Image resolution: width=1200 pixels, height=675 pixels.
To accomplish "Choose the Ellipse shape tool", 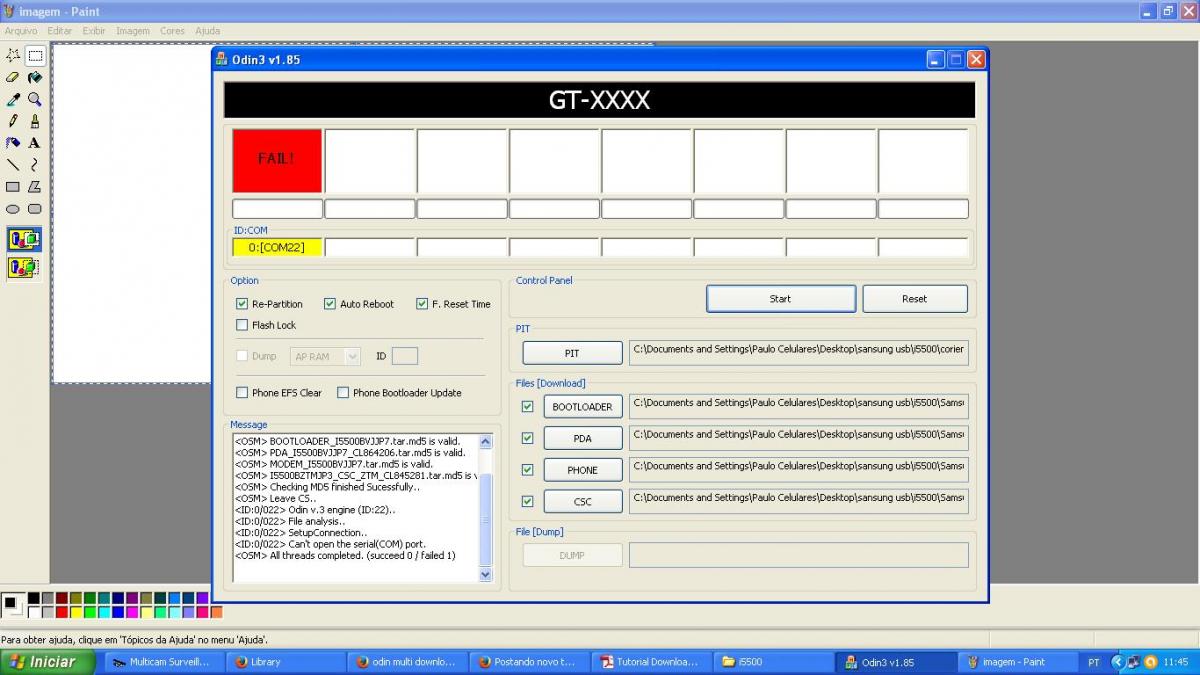I will tap(13, 209).
